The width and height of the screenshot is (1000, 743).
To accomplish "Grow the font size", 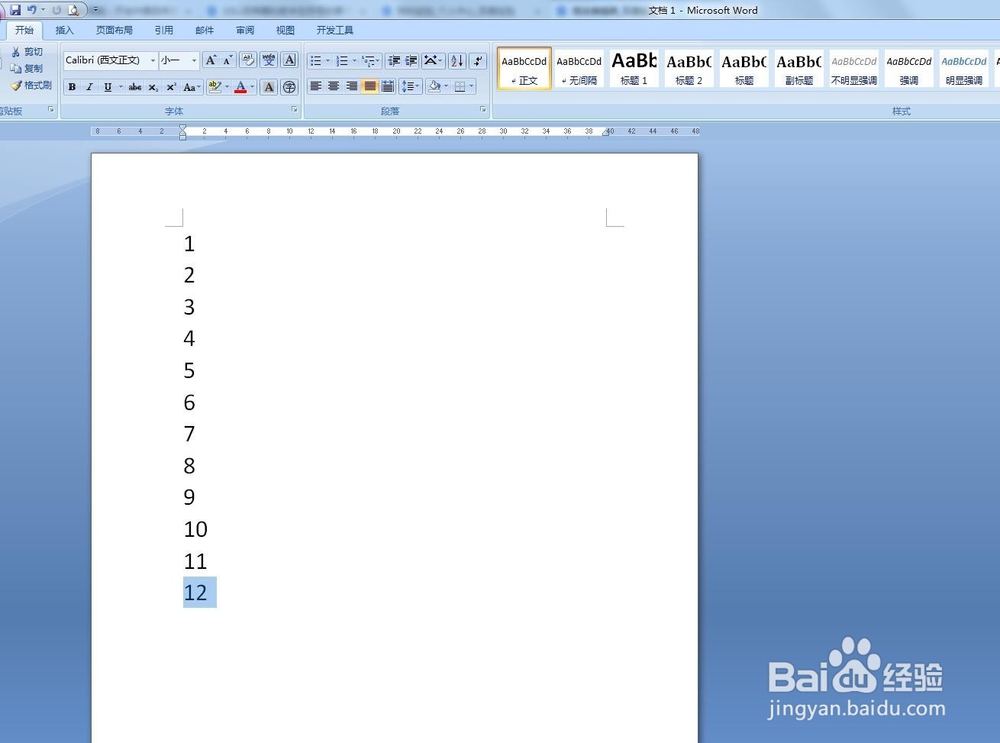I will click(x=210, y=60).
